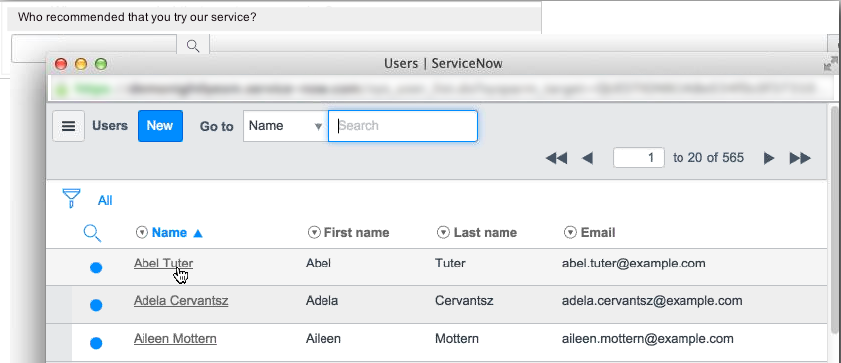The height and width of the screenshot is (363, 841).
Task: Click the blue funnel filter icon
Action: coord(71,198)
